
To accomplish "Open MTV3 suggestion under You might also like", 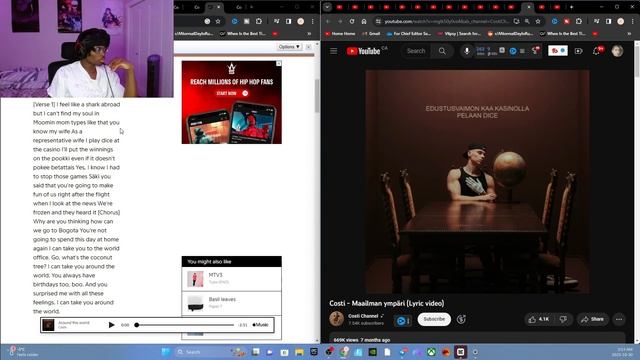I will (231, 279).
